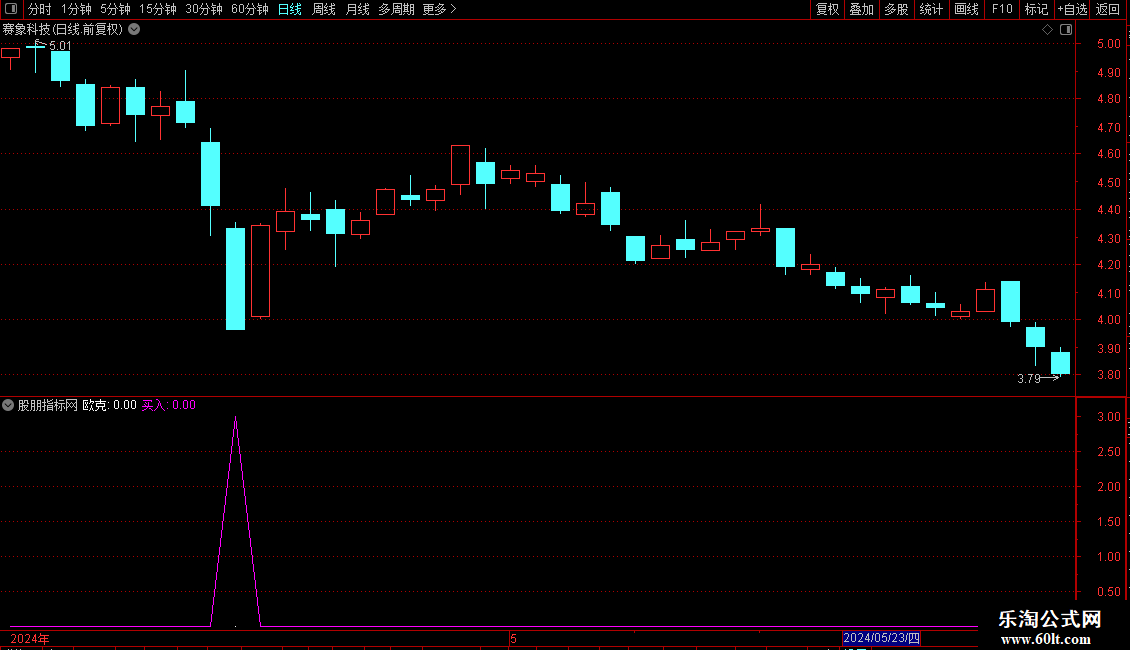Click the panel layout icon at top-left

11,9
